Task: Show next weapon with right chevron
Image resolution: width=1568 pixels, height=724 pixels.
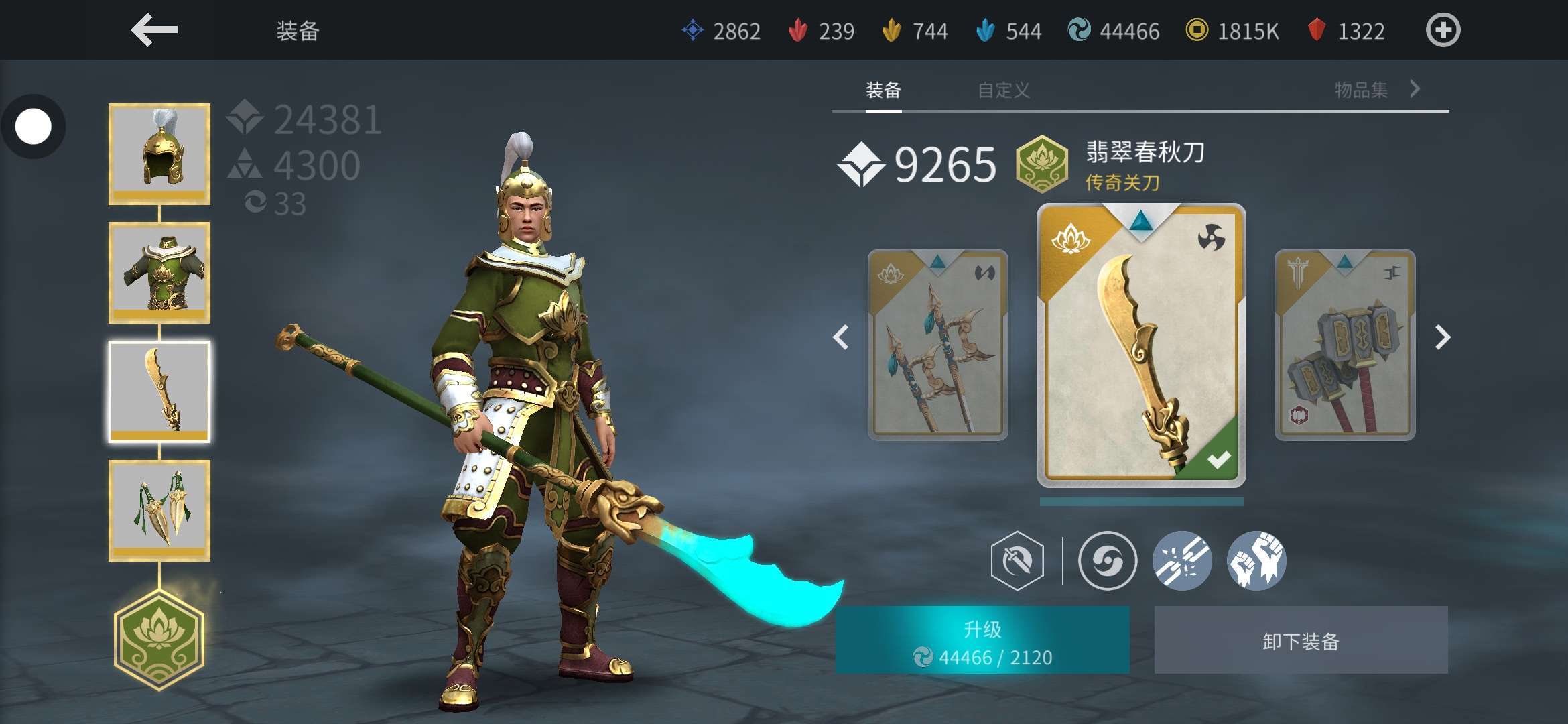Action: point(1442,337)
